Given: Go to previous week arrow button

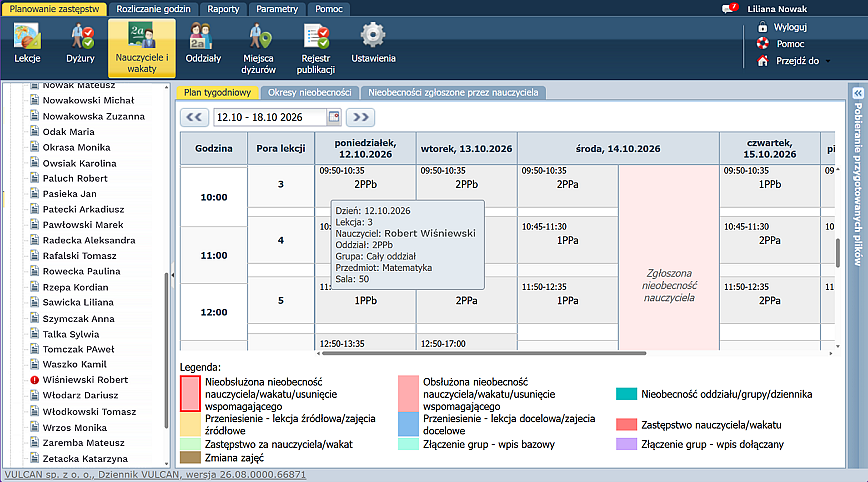Looking at the screenshot, I should (194, 117).
